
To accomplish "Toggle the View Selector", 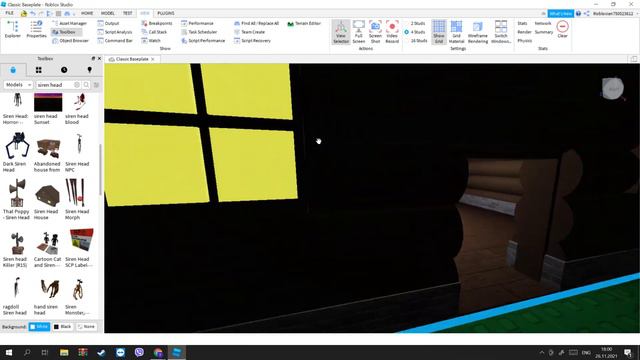I will click(341, 31).
